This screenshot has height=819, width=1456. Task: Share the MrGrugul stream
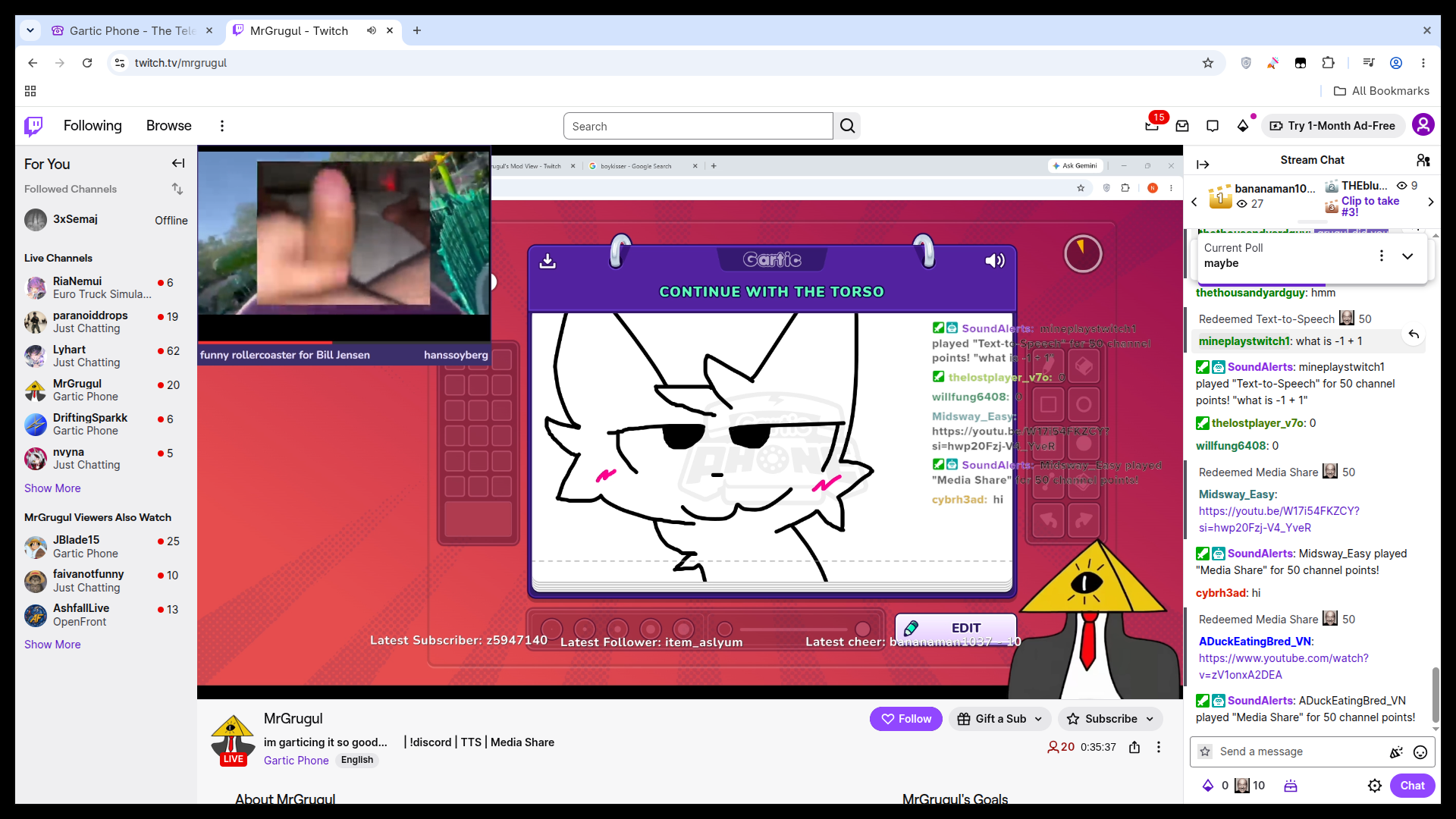coord(1134,747)
